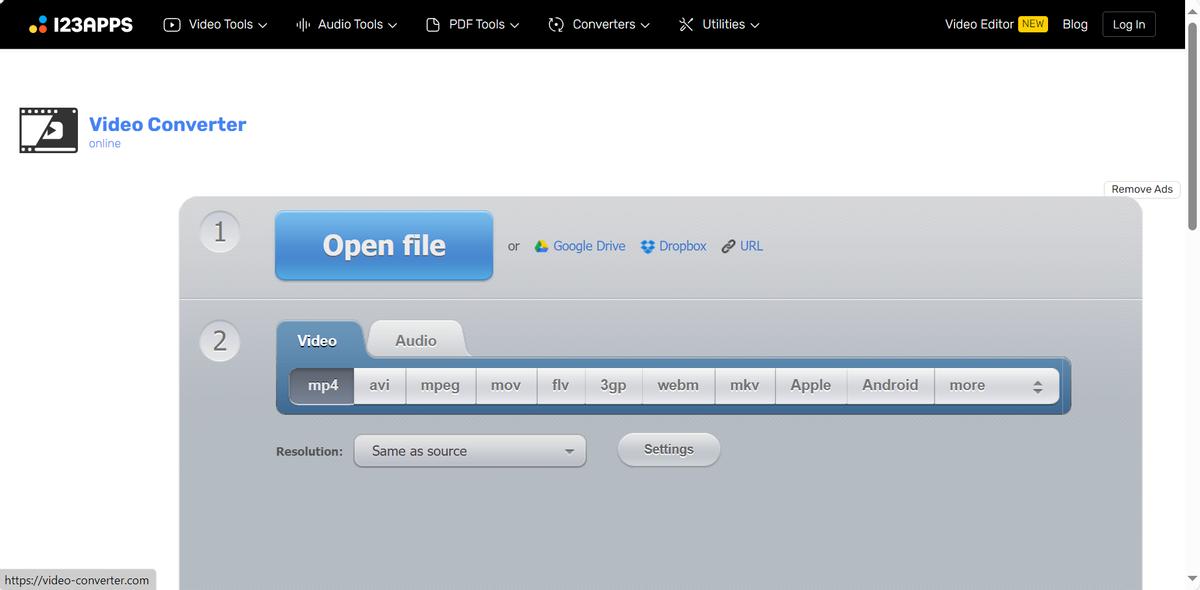Click the 123APPS logo

(81, 25)
